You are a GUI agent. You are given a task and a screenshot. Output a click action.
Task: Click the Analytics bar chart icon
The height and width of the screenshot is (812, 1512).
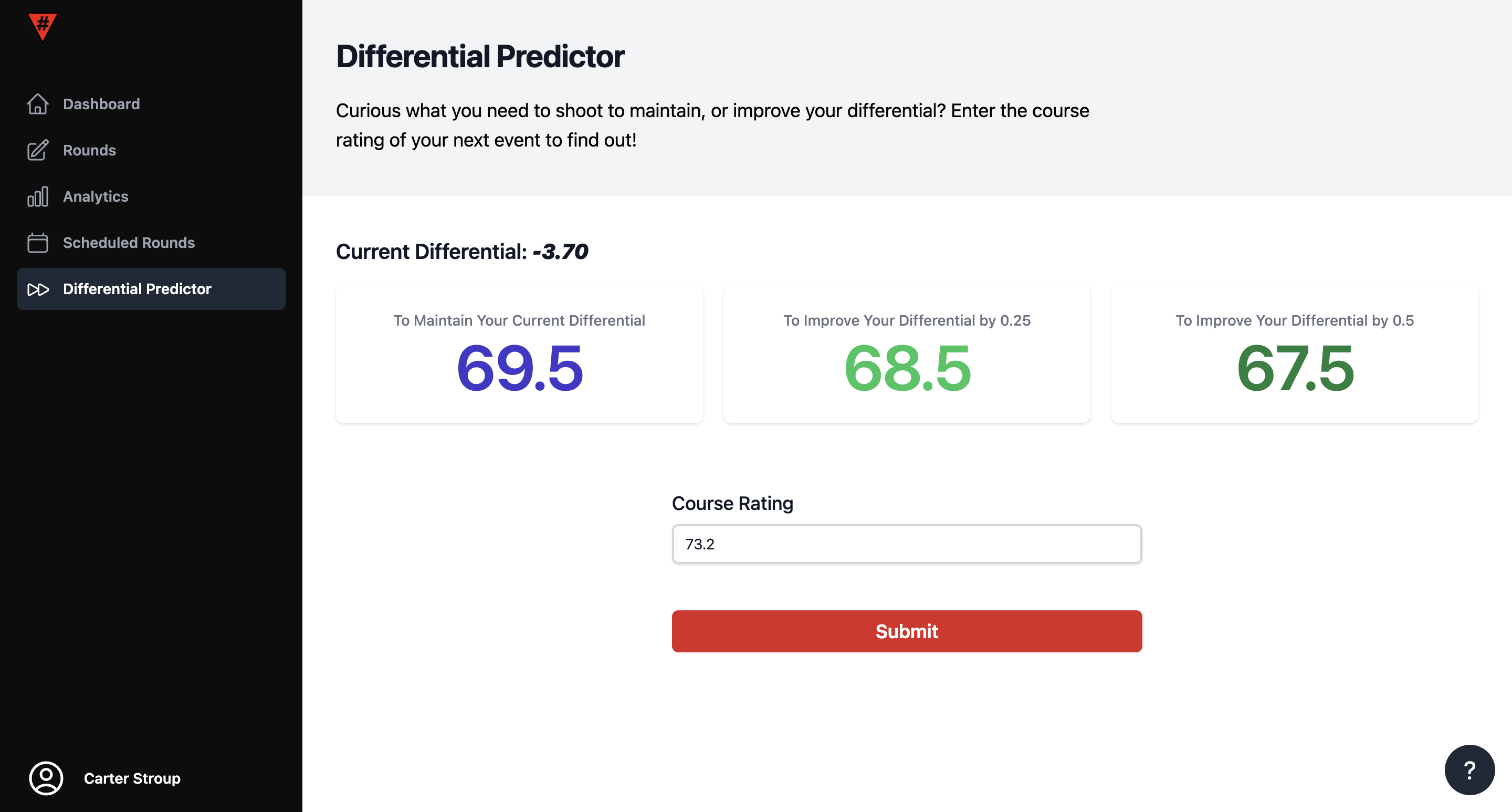click(x=38, y=196)
